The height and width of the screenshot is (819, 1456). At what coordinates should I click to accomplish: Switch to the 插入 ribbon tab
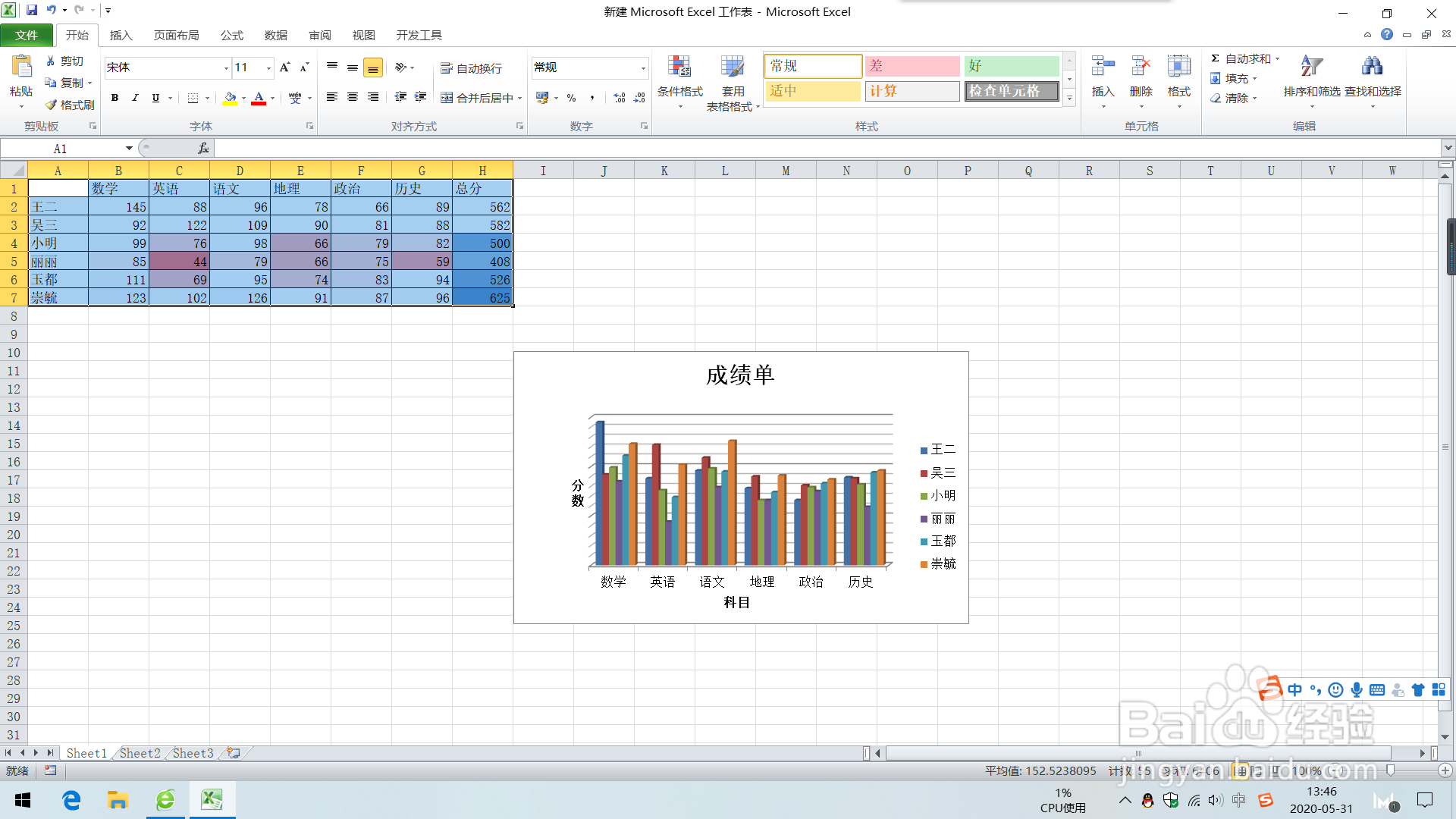121,35
